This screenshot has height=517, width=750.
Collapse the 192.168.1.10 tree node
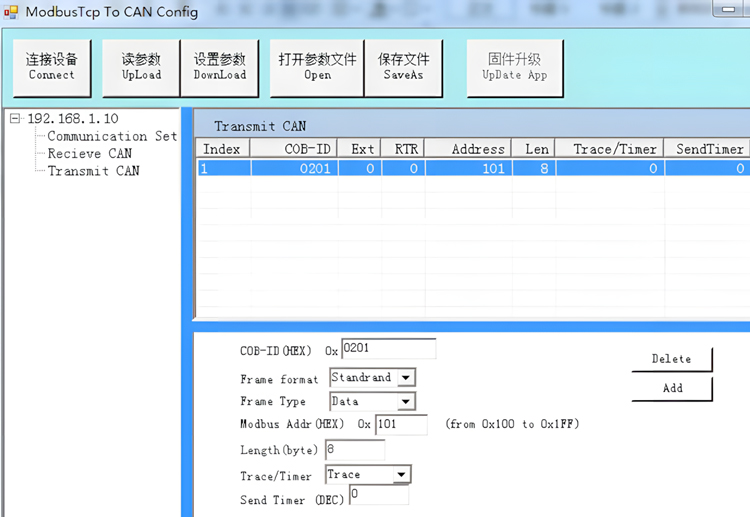(x=15, y=118)
